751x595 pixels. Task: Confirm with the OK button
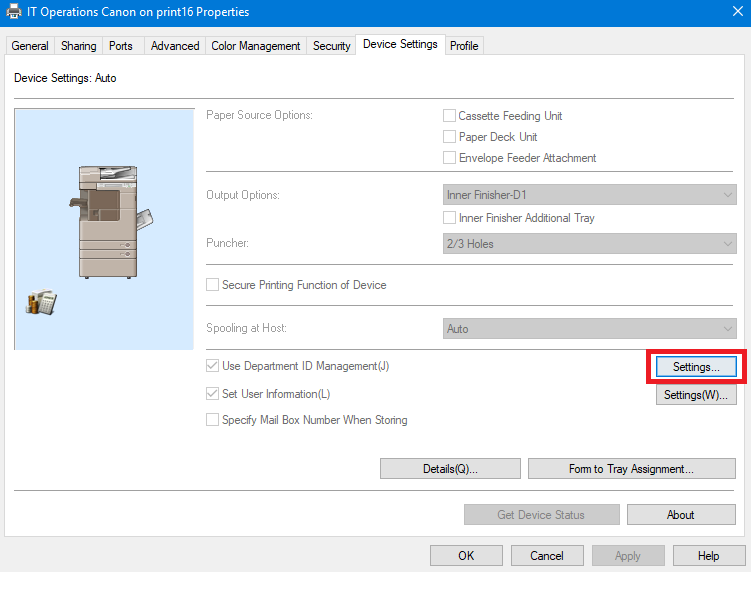pos(466,556)
